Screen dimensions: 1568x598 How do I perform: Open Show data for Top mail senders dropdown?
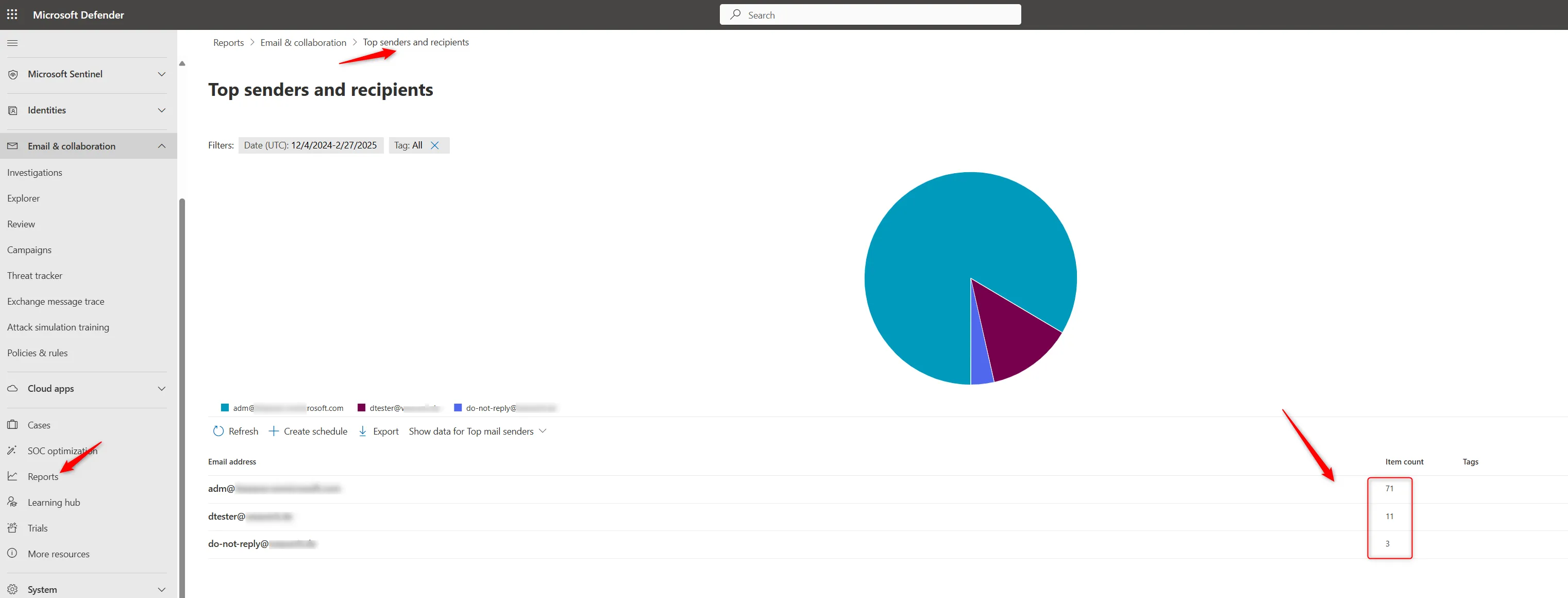point(477,431)
